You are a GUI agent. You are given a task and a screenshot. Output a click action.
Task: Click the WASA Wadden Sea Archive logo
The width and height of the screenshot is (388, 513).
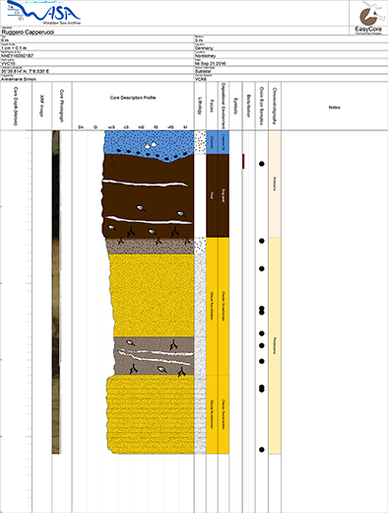point(44,13)
